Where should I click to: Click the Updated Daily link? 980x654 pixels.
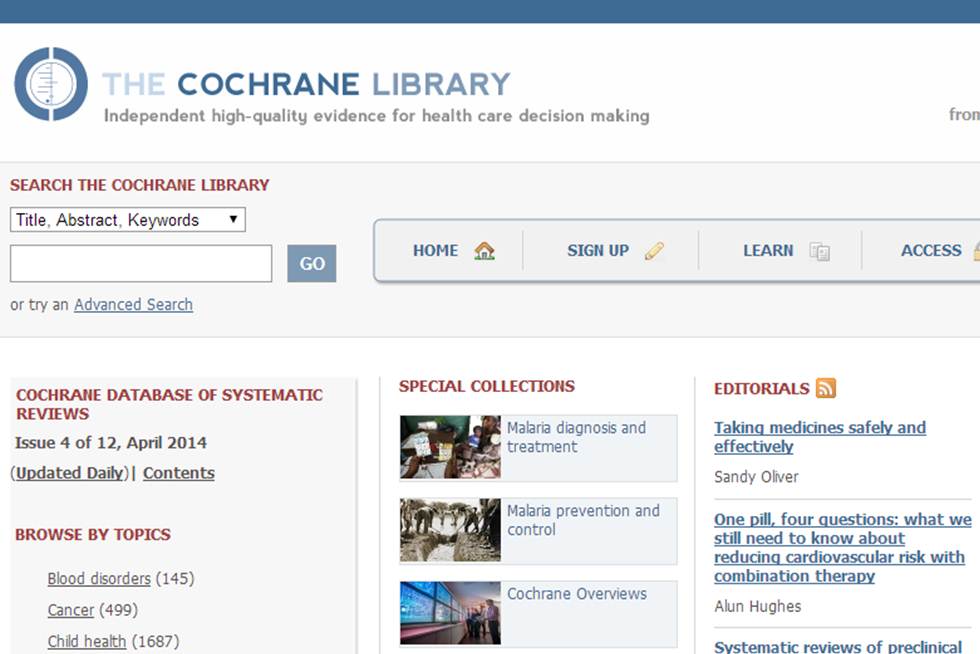click(x=69, y=473)
